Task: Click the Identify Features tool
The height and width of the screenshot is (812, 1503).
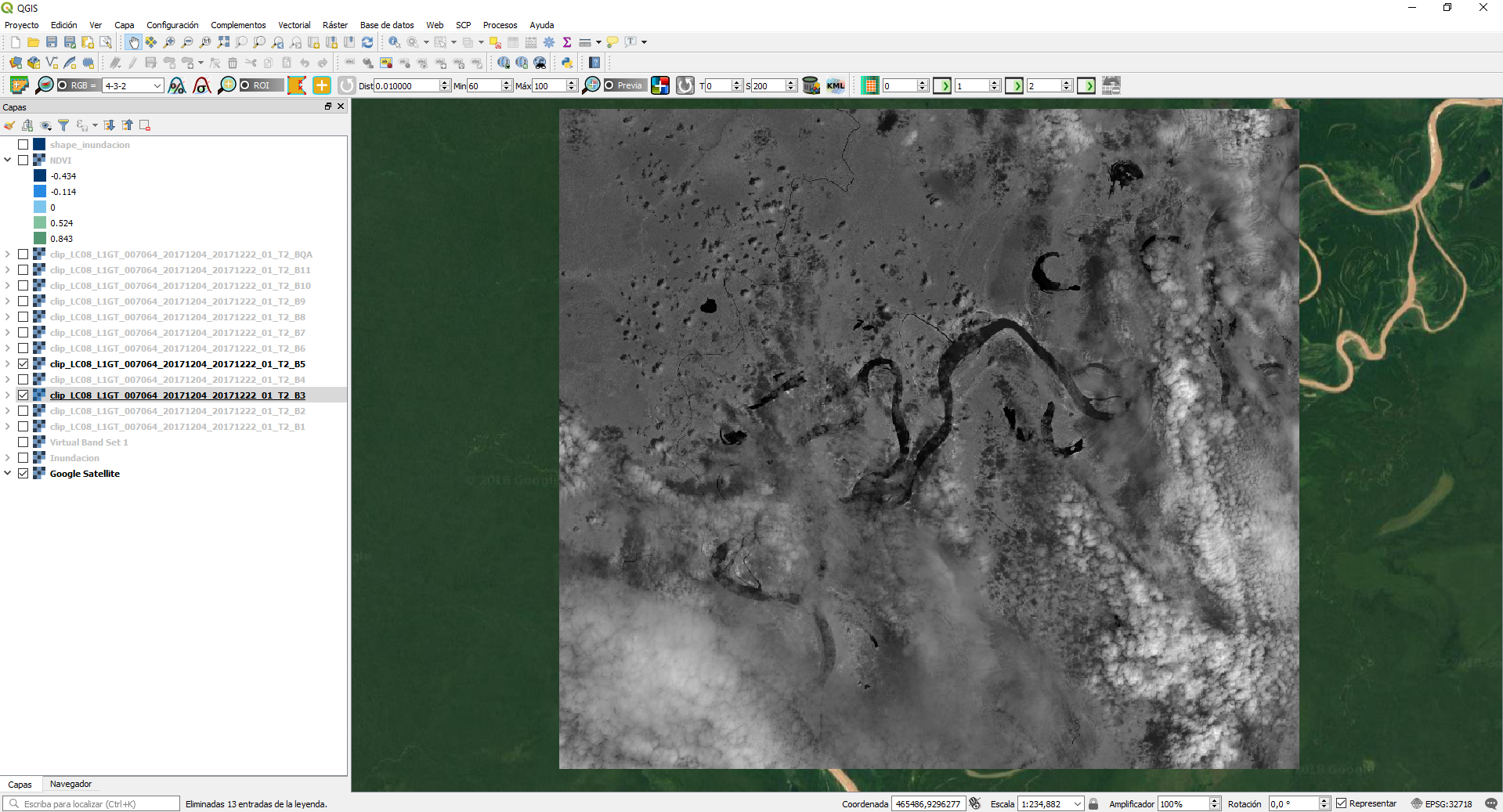Action: (x=395, y=42)
